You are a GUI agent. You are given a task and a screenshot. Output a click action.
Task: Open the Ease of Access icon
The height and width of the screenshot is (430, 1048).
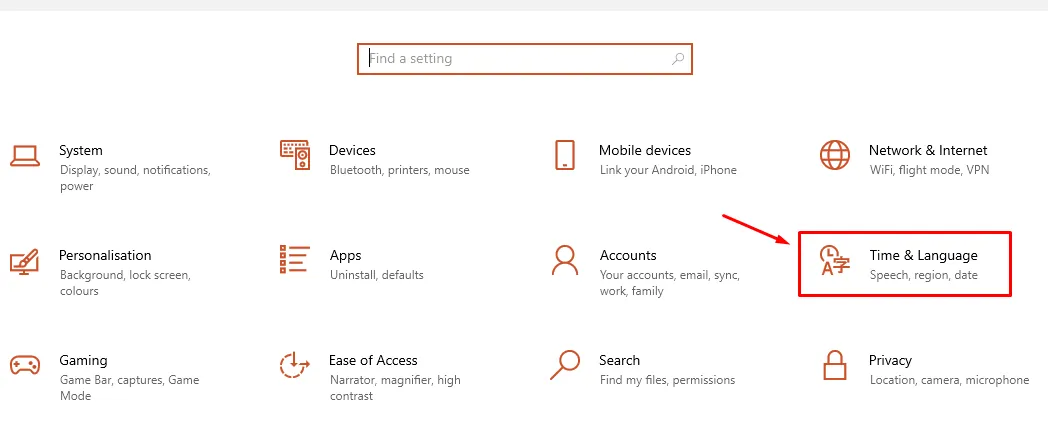[x=295, y=365]
